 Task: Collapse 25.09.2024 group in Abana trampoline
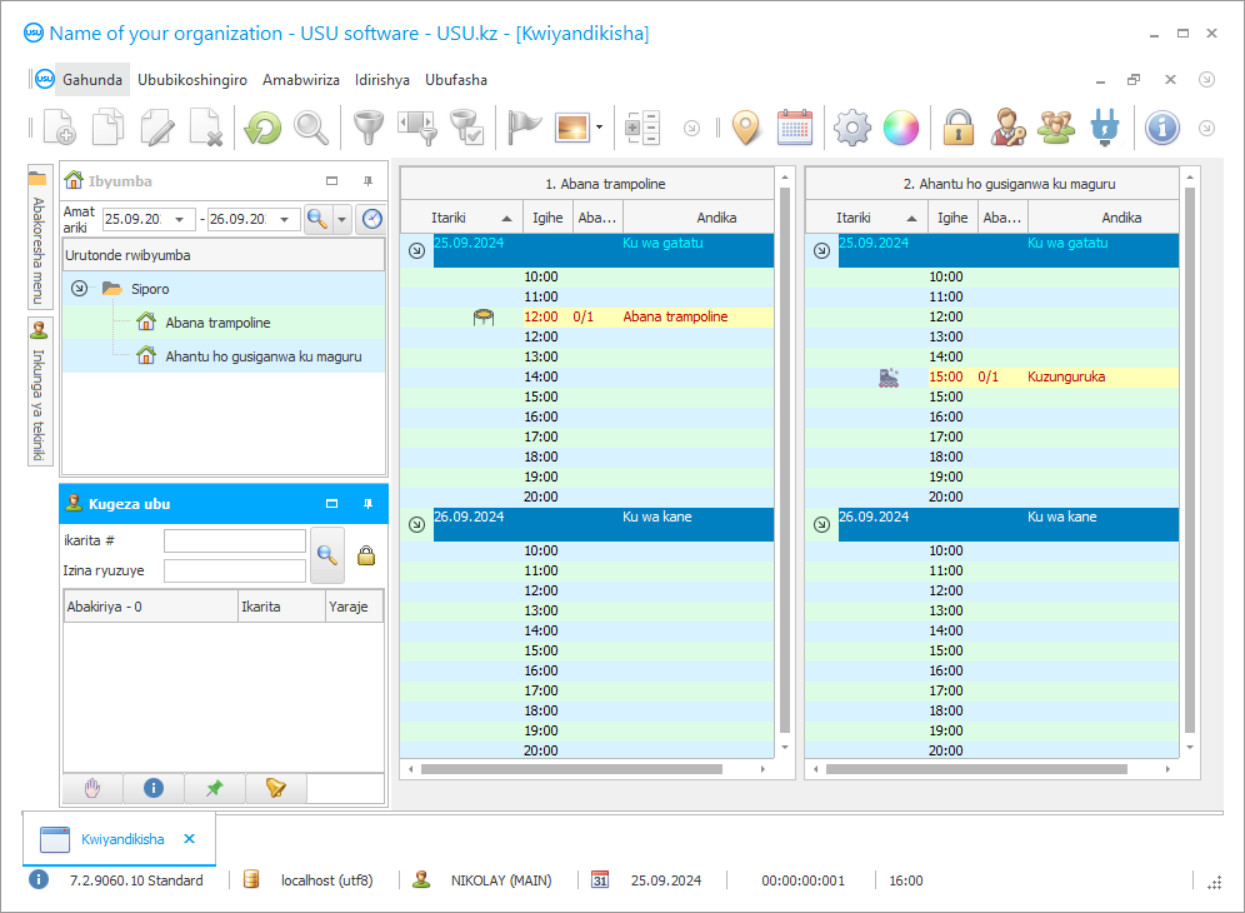pyautogui.click(x=417, y=251)
